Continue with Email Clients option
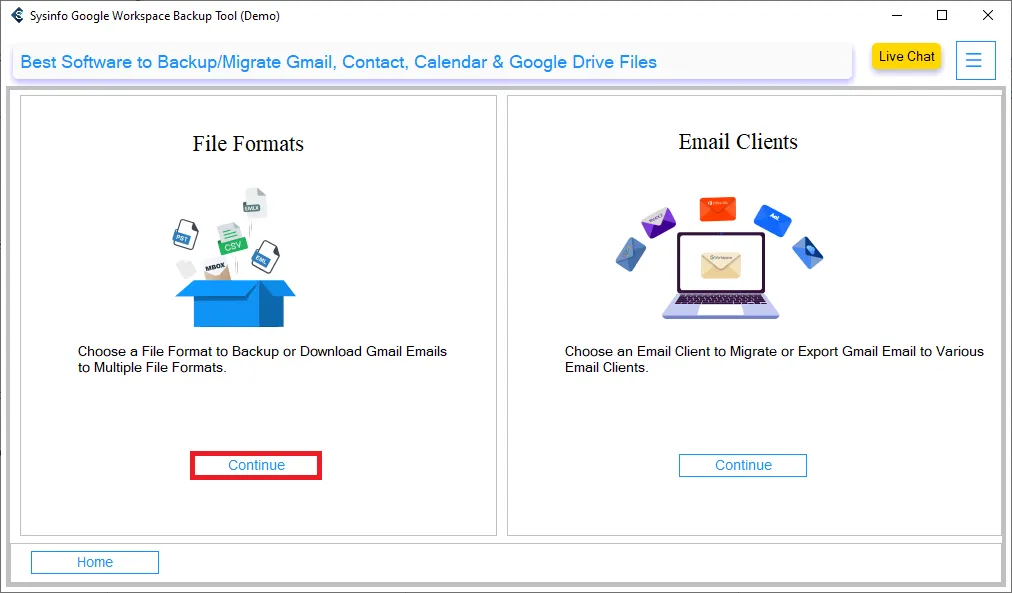The width and height of the screenshot is (1012, 593). click(x=743, y=465)
